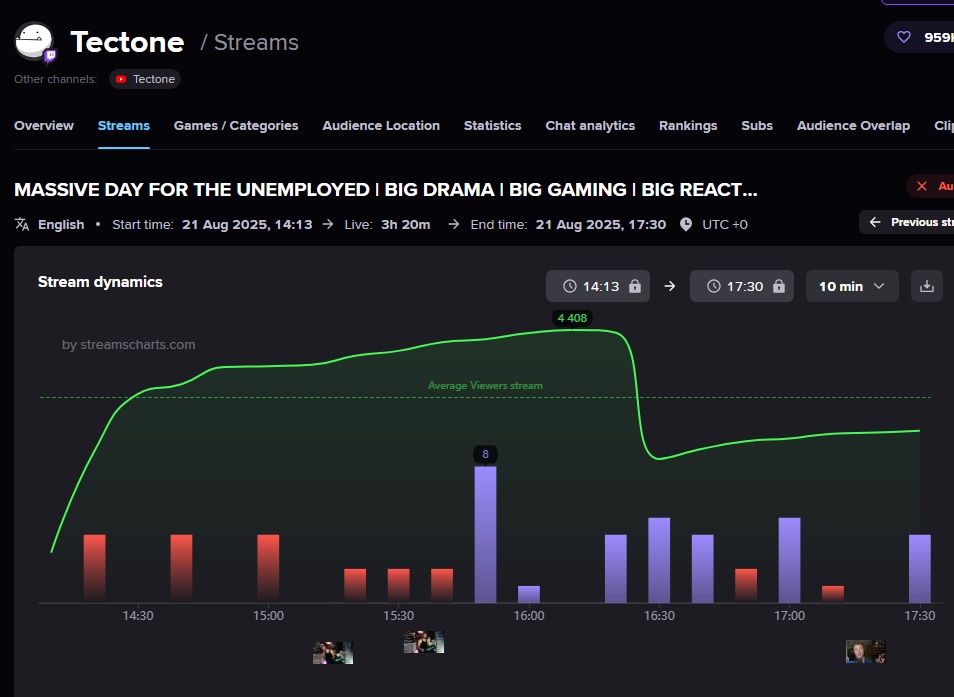Toggle the lock beside 14:13
Image resolution: width=954 pixels, height=697 pixels.
[x=635, y=286]
